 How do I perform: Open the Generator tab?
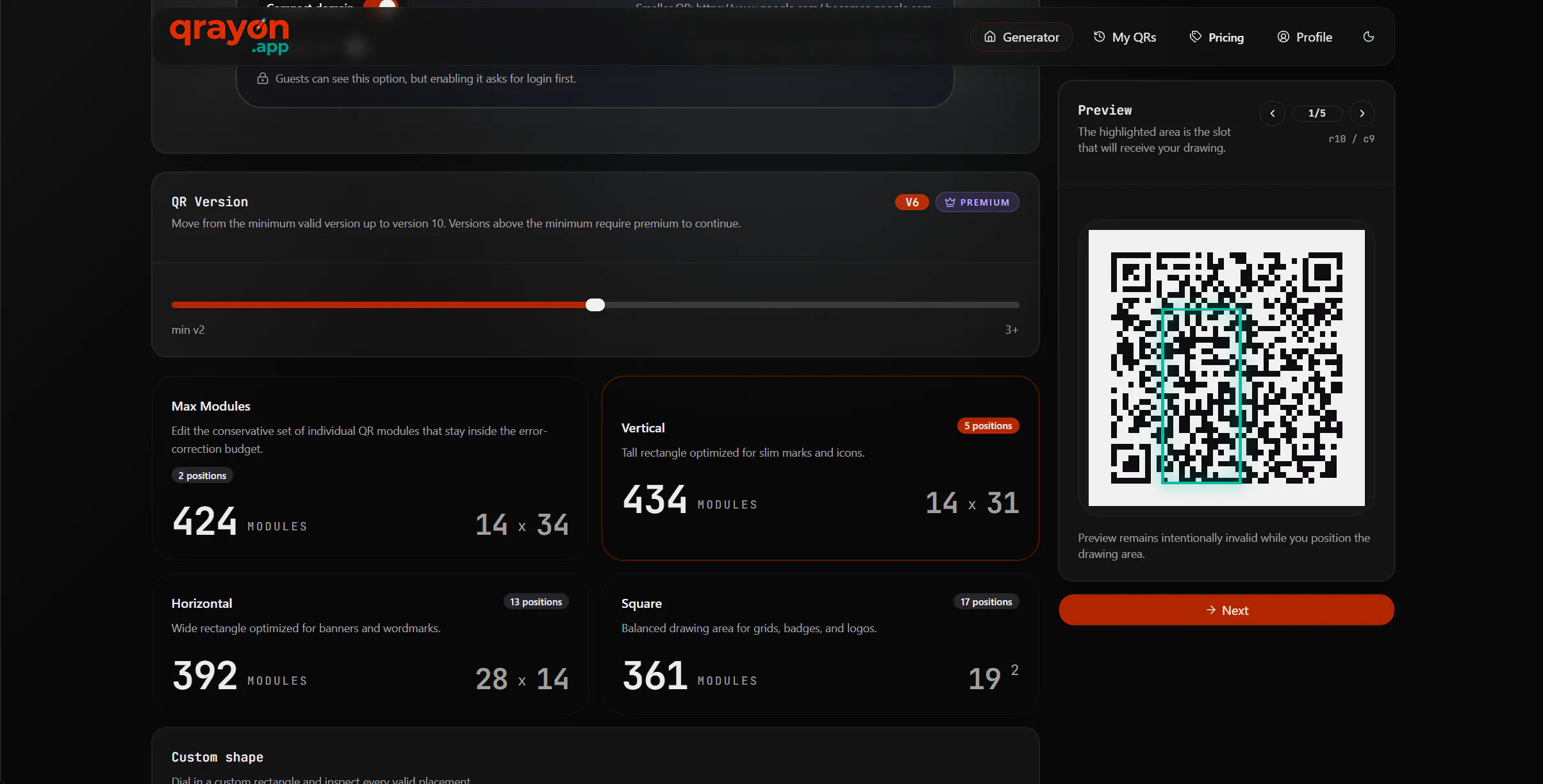[x=1021, y=37]
